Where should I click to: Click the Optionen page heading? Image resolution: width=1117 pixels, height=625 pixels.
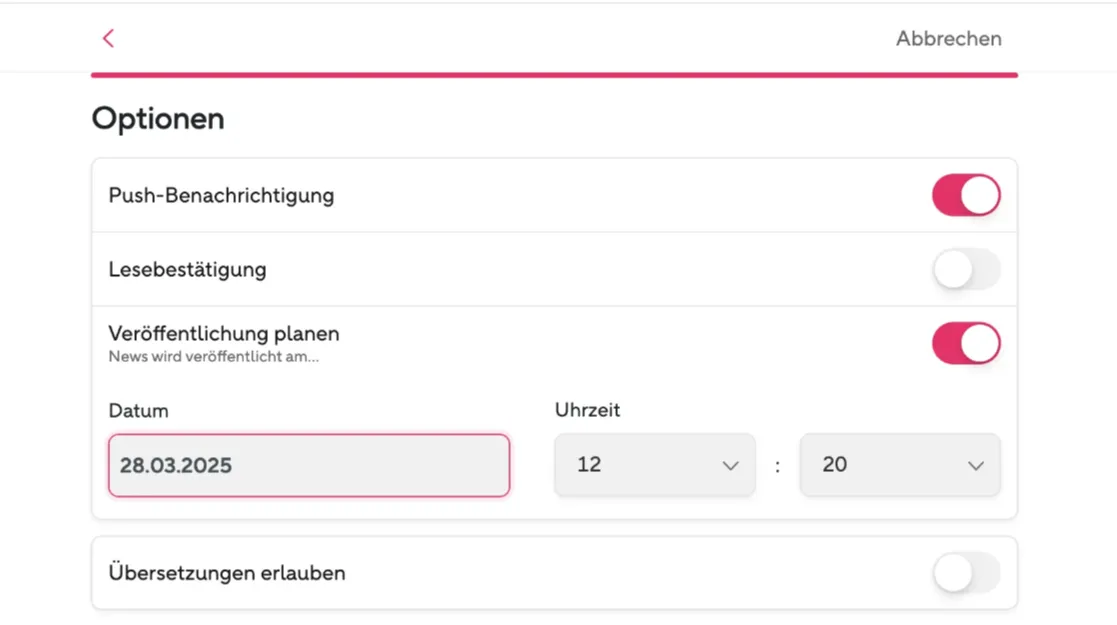click(158, 119)
